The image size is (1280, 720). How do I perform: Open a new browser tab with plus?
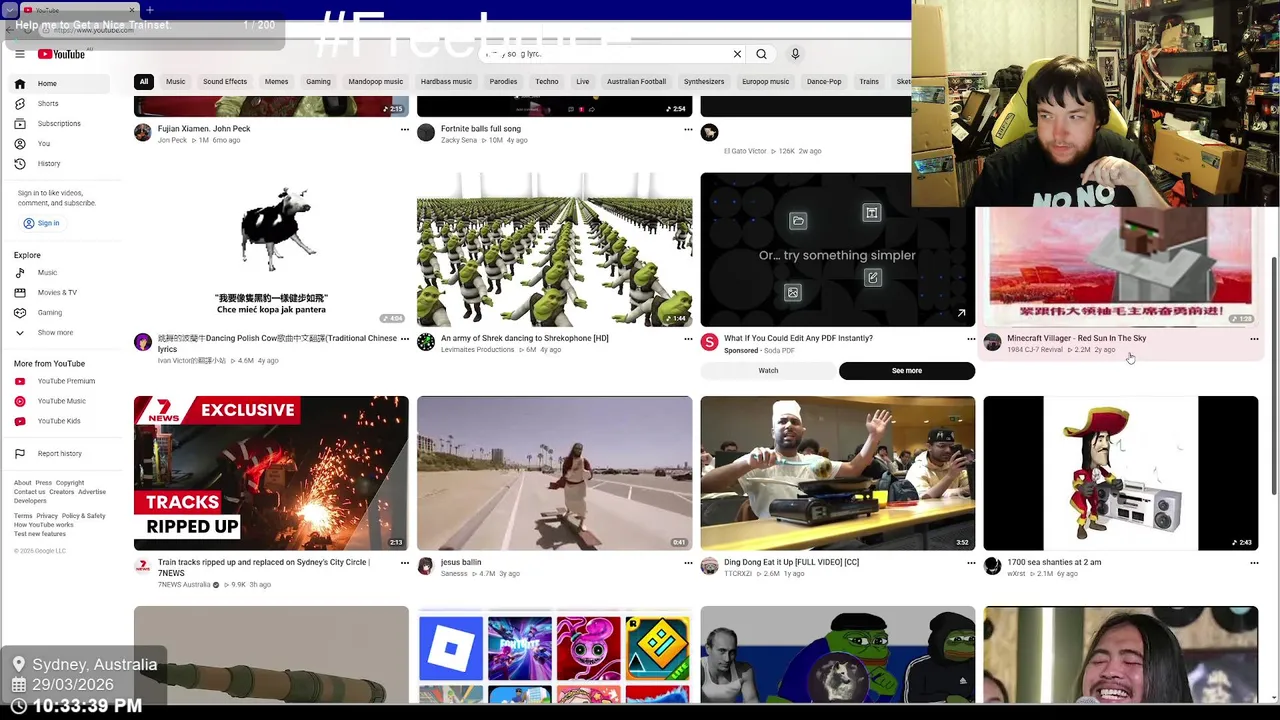[150, 10]
